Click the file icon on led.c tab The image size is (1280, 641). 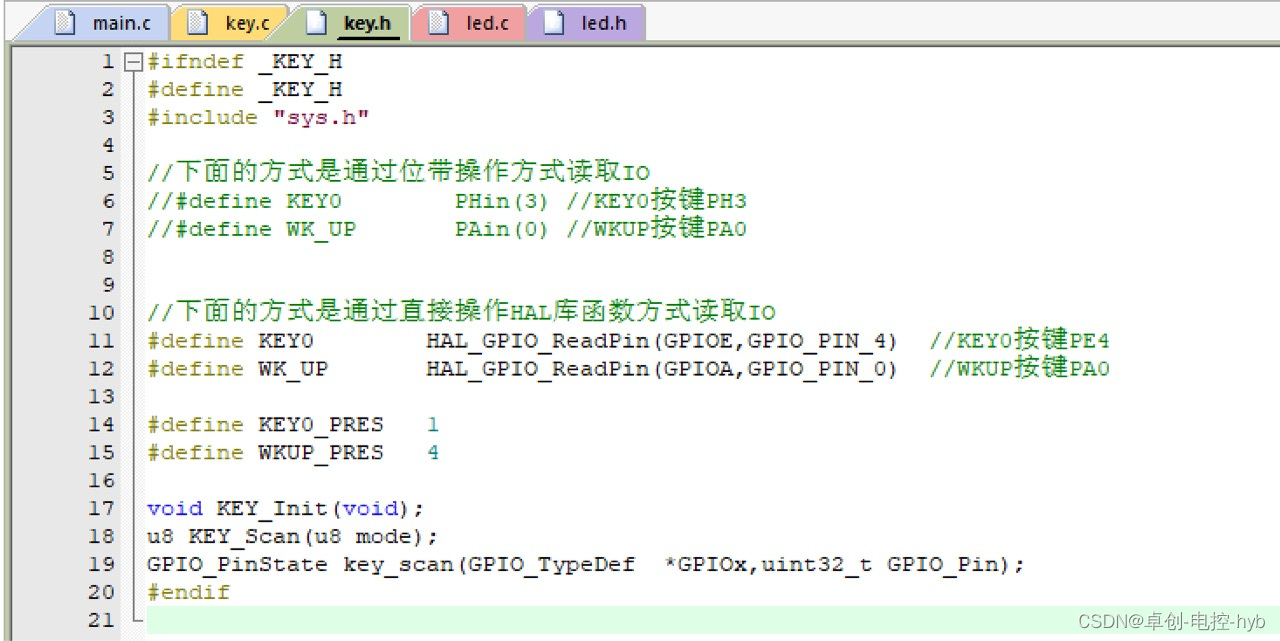tap(438, 22)
